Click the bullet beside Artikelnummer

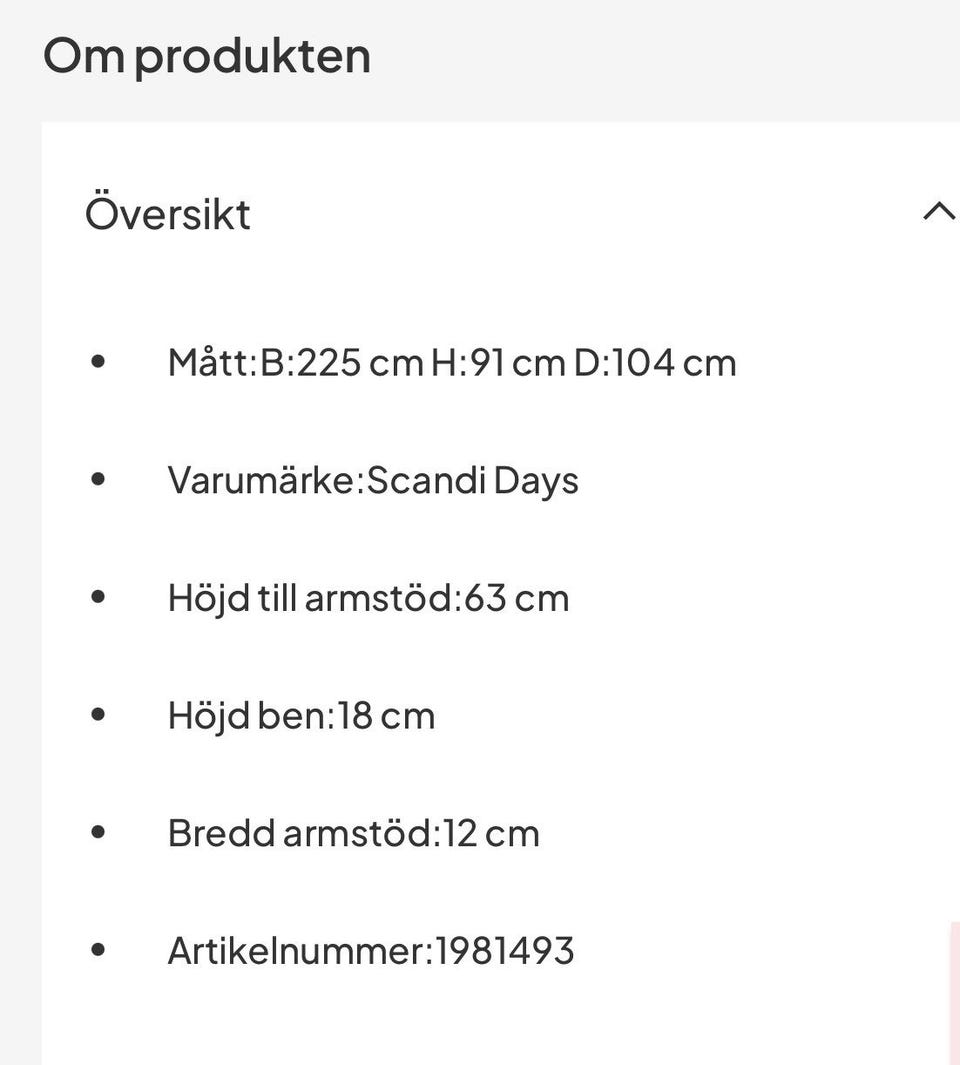coord(99,949)
